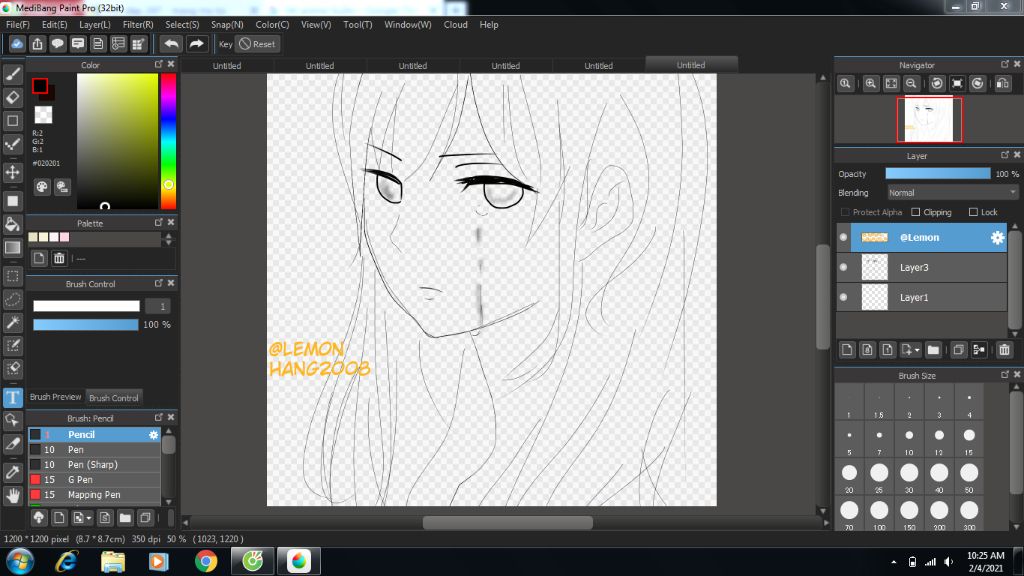Create new layer with first page icon
1024x576 pixels.
click(x=847, y=350)
